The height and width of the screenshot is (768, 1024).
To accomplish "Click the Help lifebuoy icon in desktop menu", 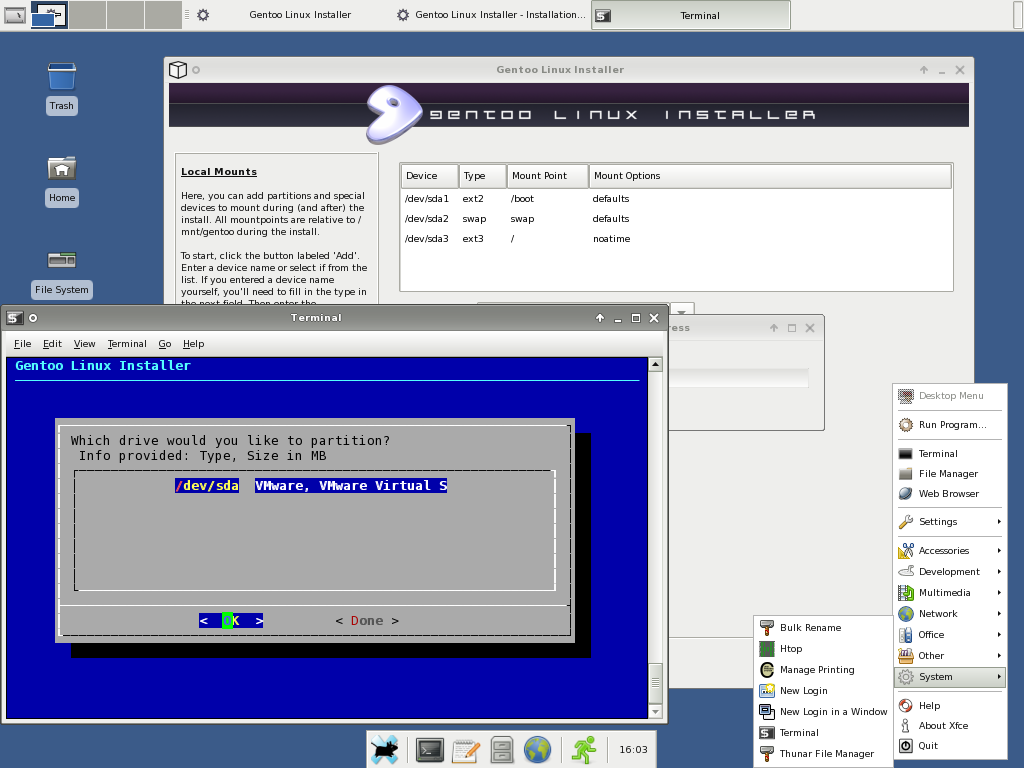I will click(x=906, y=705).
